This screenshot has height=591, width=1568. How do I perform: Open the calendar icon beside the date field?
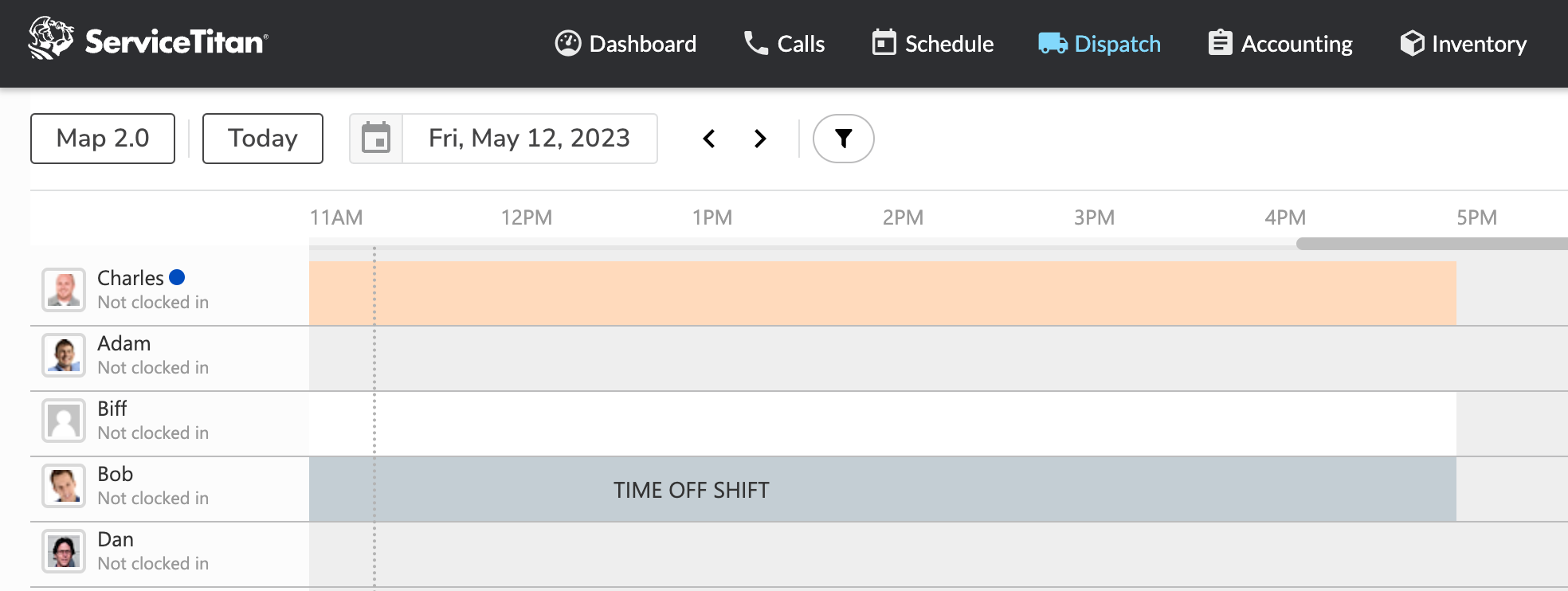tap(376, 138)
